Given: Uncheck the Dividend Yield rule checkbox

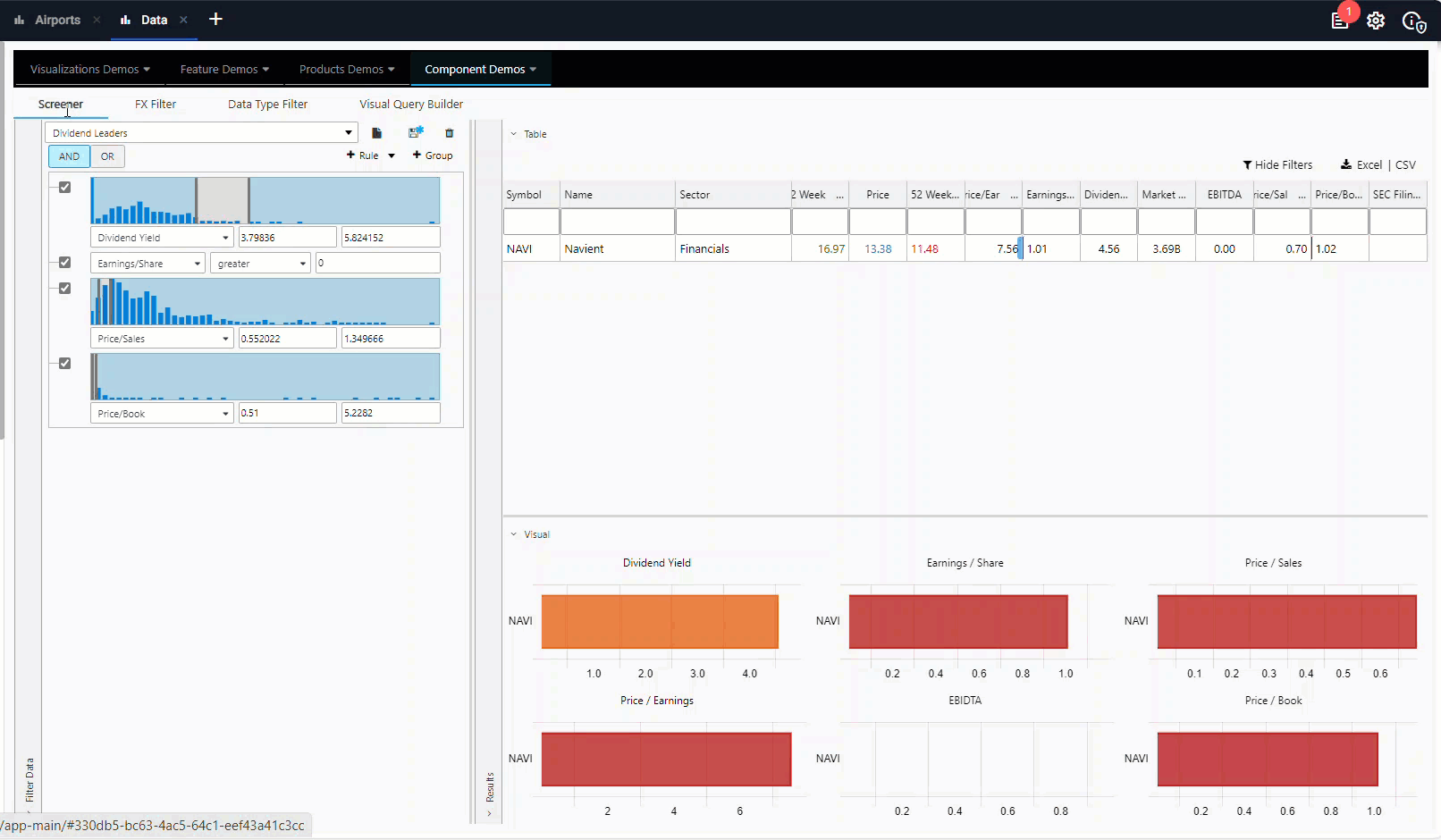Looking at the screenshot, I should [65, 188].
